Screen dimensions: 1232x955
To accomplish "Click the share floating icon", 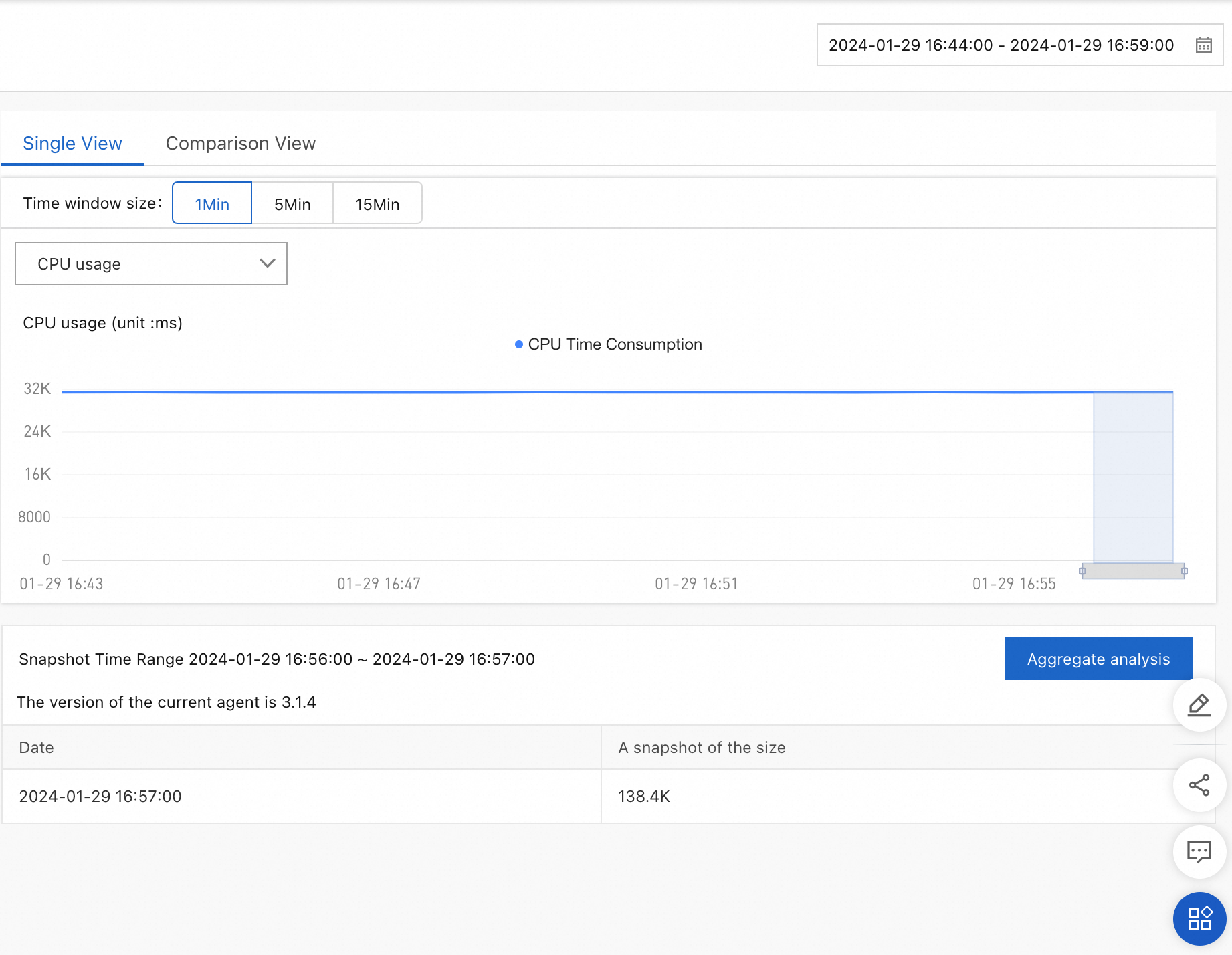I will tap(1199, 785).
